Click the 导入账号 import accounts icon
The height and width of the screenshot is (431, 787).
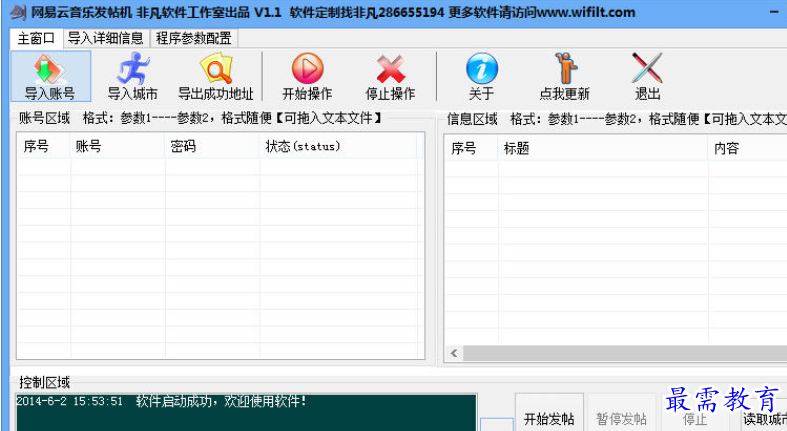50,76
